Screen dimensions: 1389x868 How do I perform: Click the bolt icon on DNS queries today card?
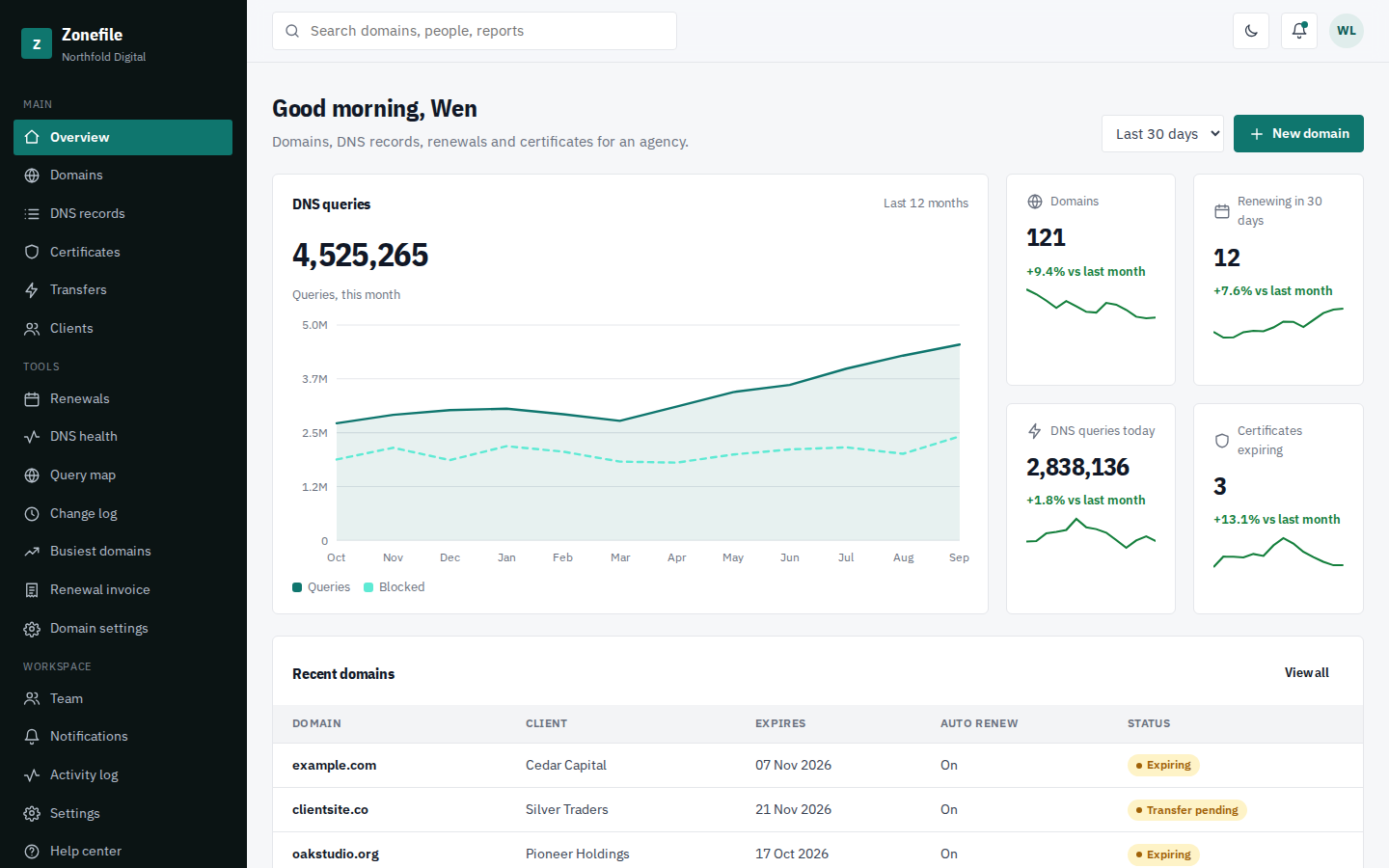[x=1035, y=431]
